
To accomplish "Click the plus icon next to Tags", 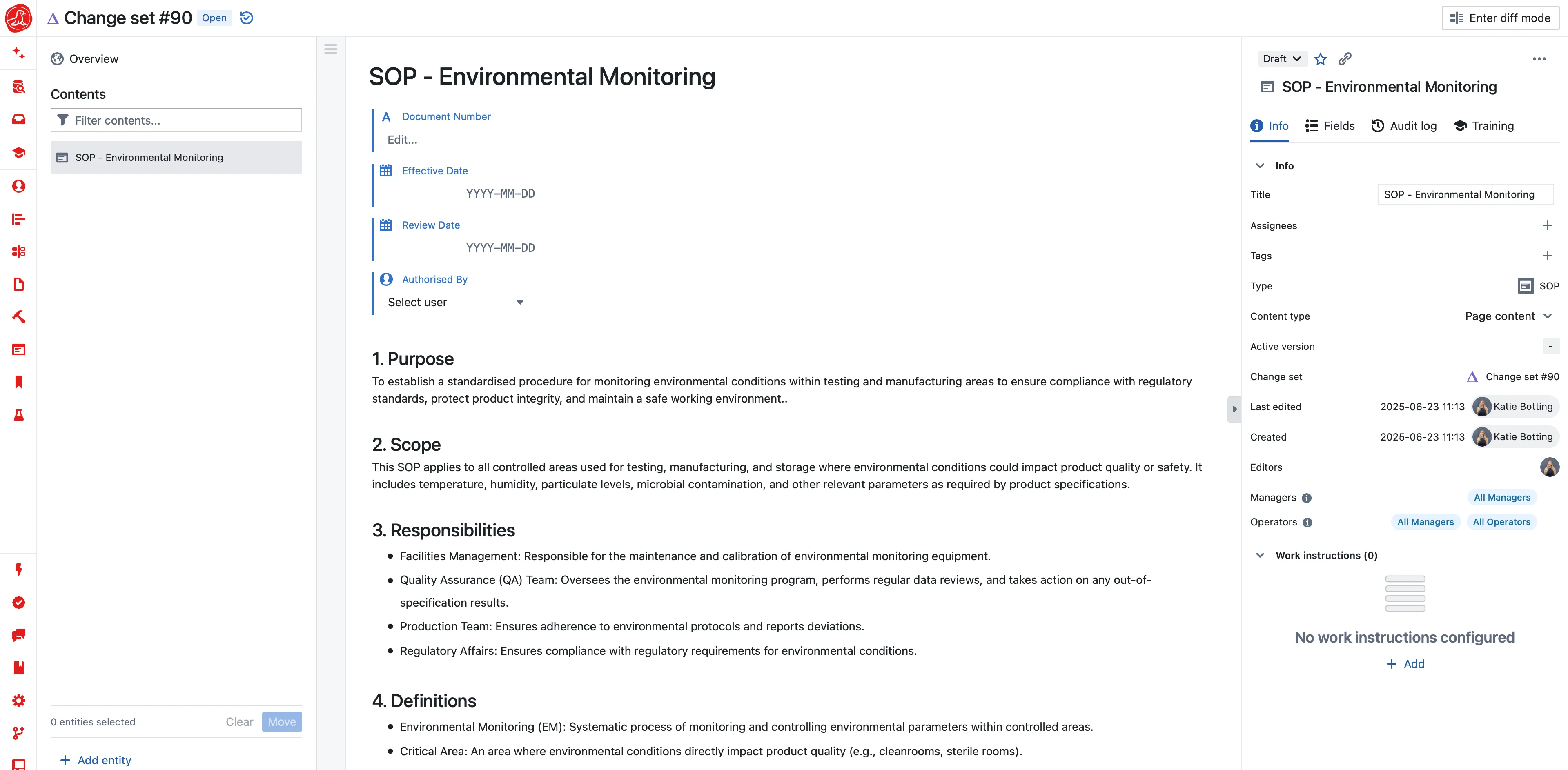I will click(x=1547, y=256).
